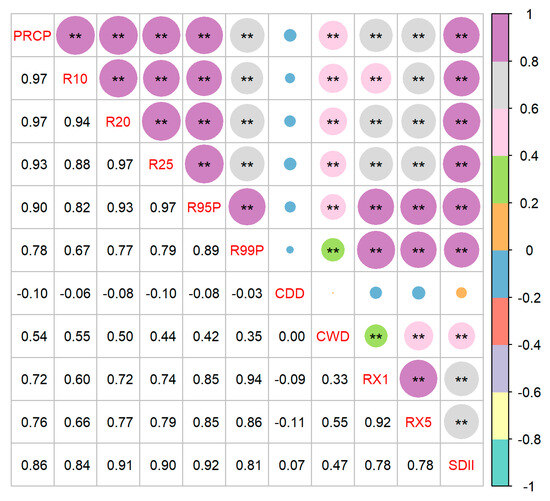Select the orange circle in CDD row, SDII column
The height and width of the screenshot is (501, 550).
click(x=461, y=293)
